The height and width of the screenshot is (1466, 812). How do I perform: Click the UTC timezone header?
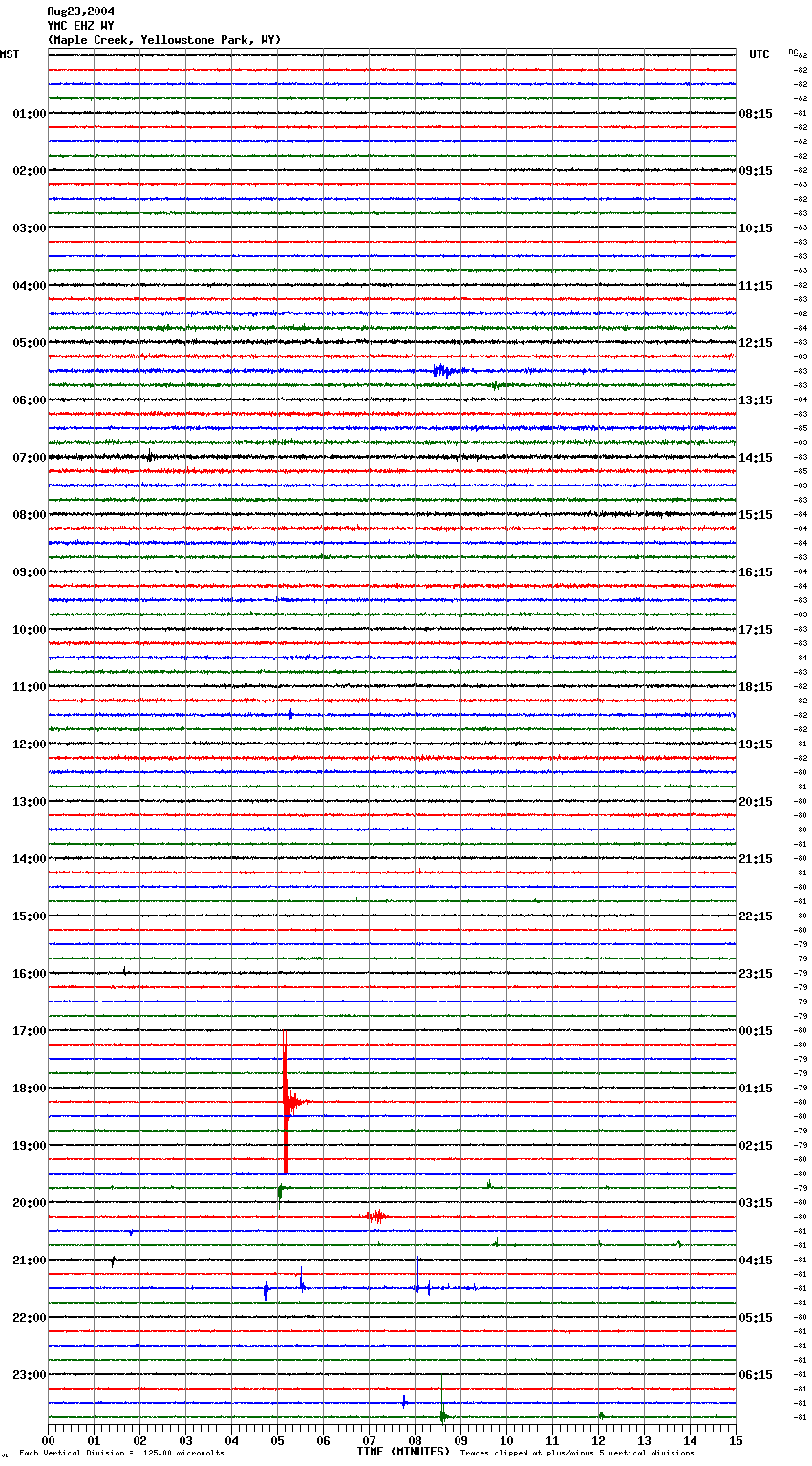(759, 54)
